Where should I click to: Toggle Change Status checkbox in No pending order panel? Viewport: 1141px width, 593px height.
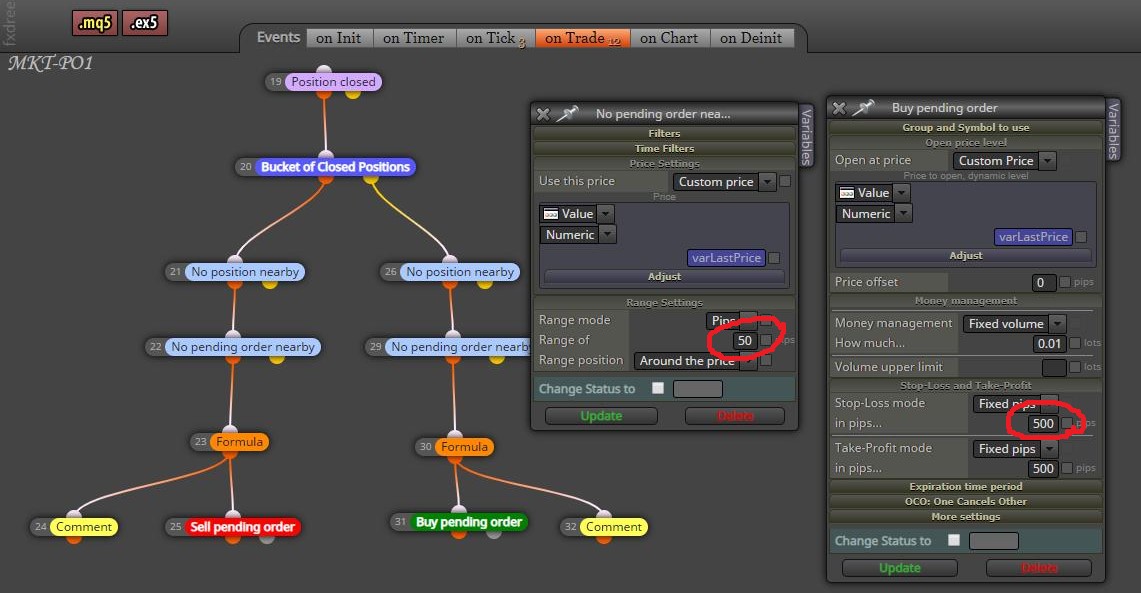click(658, 389)
